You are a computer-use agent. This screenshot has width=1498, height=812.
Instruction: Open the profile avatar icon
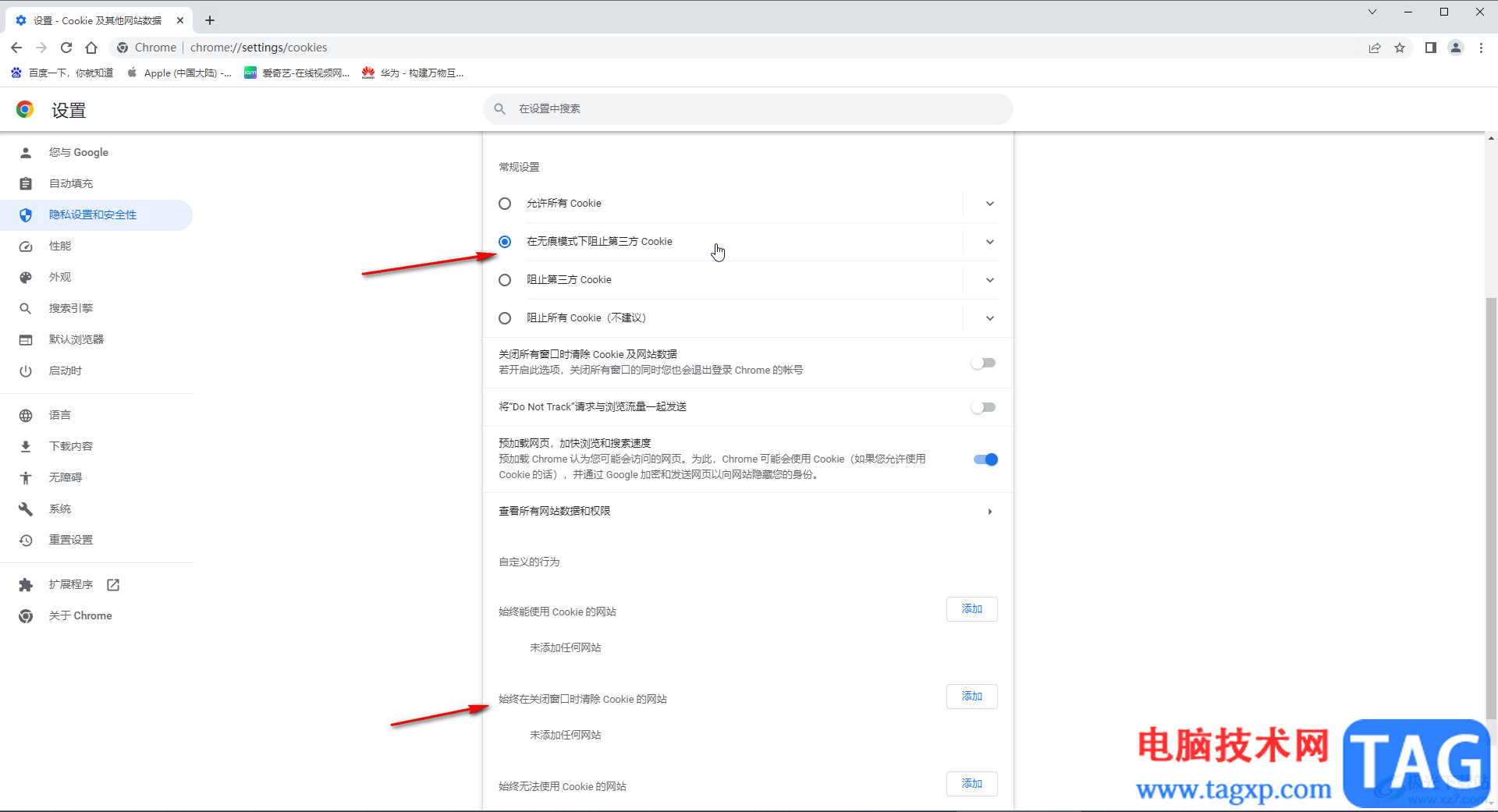[x=1456, y=48]
